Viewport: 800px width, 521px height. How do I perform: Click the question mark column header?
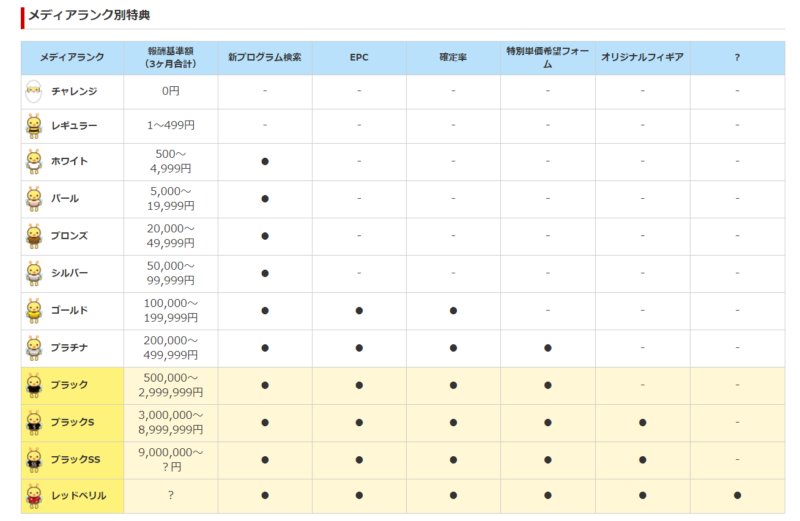pos(737,58)
